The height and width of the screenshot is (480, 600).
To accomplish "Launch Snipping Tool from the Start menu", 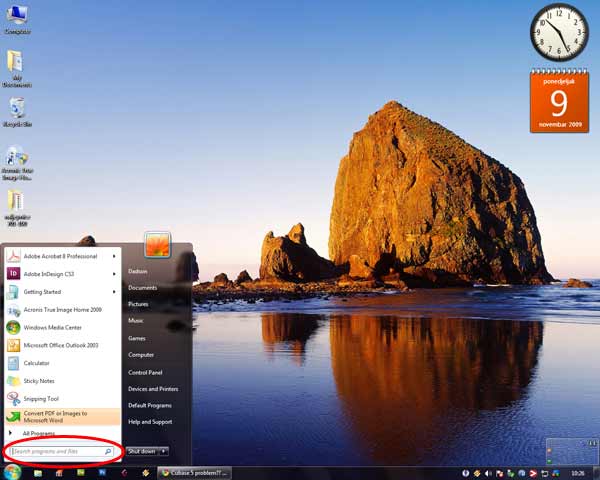I will pyautogui.click(x=40, y=398).
